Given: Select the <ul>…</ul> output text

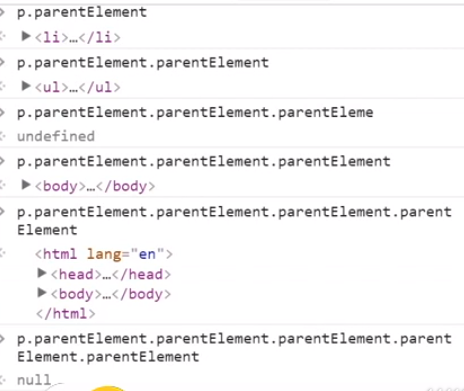Looking at the screenshot, I should pos(78,87).
